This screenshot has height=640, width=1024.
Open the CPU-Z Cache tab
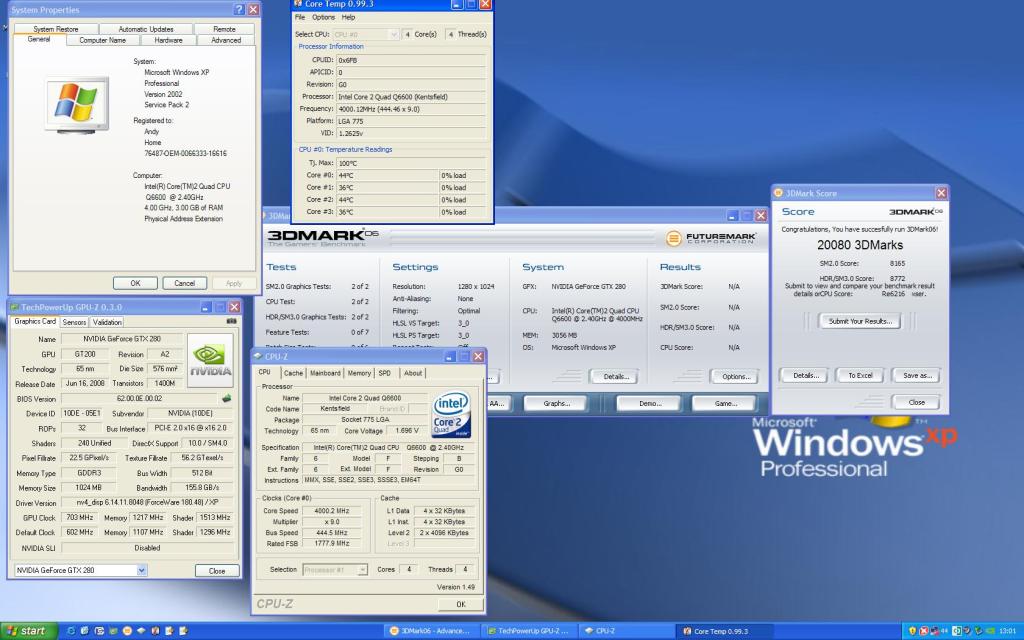293,373
